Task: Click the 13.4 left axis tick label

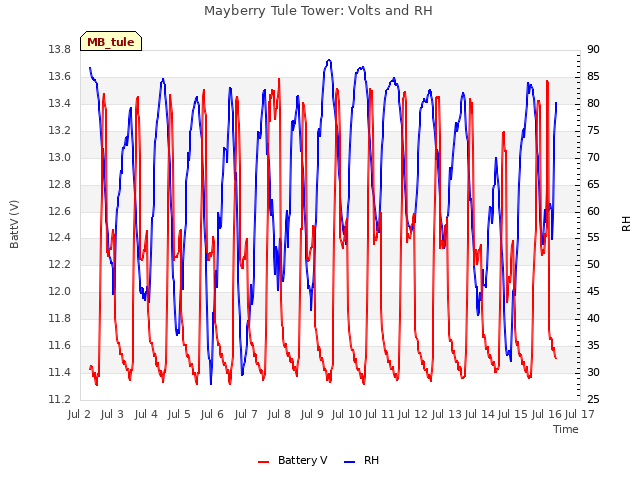Action: pyautogui.click(x=59, y=103)
